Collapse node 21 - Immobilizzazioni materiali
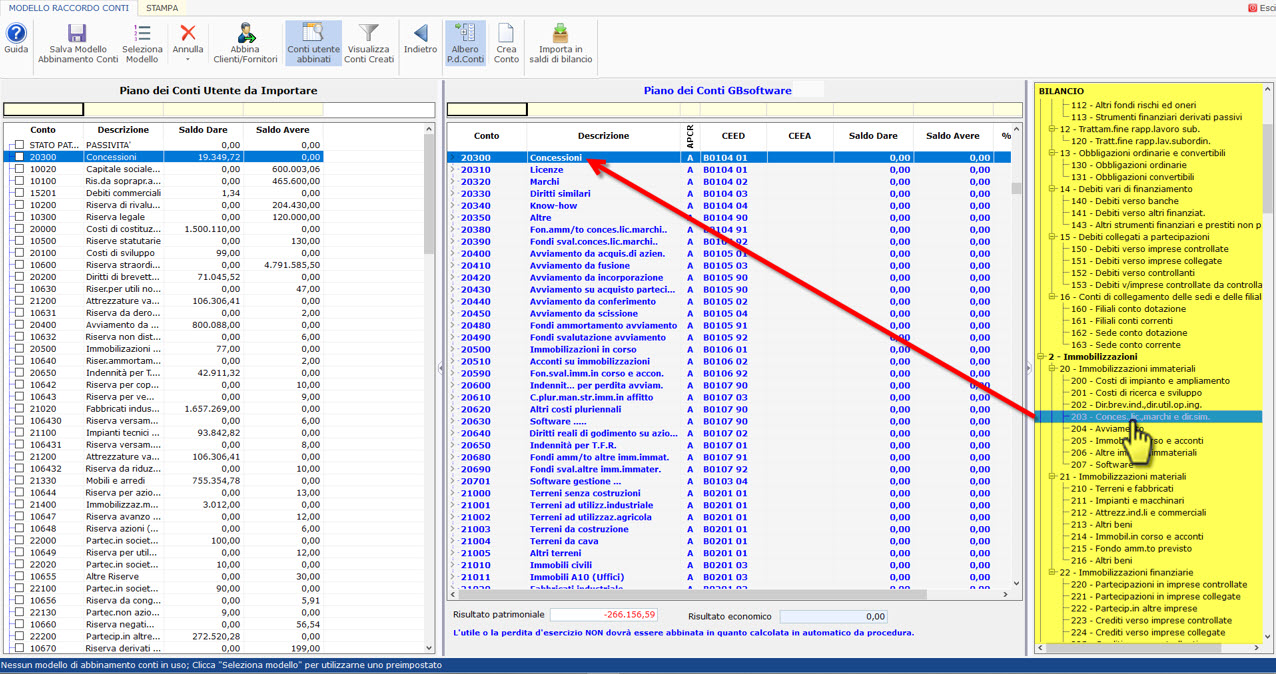The height and width of the screenshot is (674, 1276). [1052, 477]
